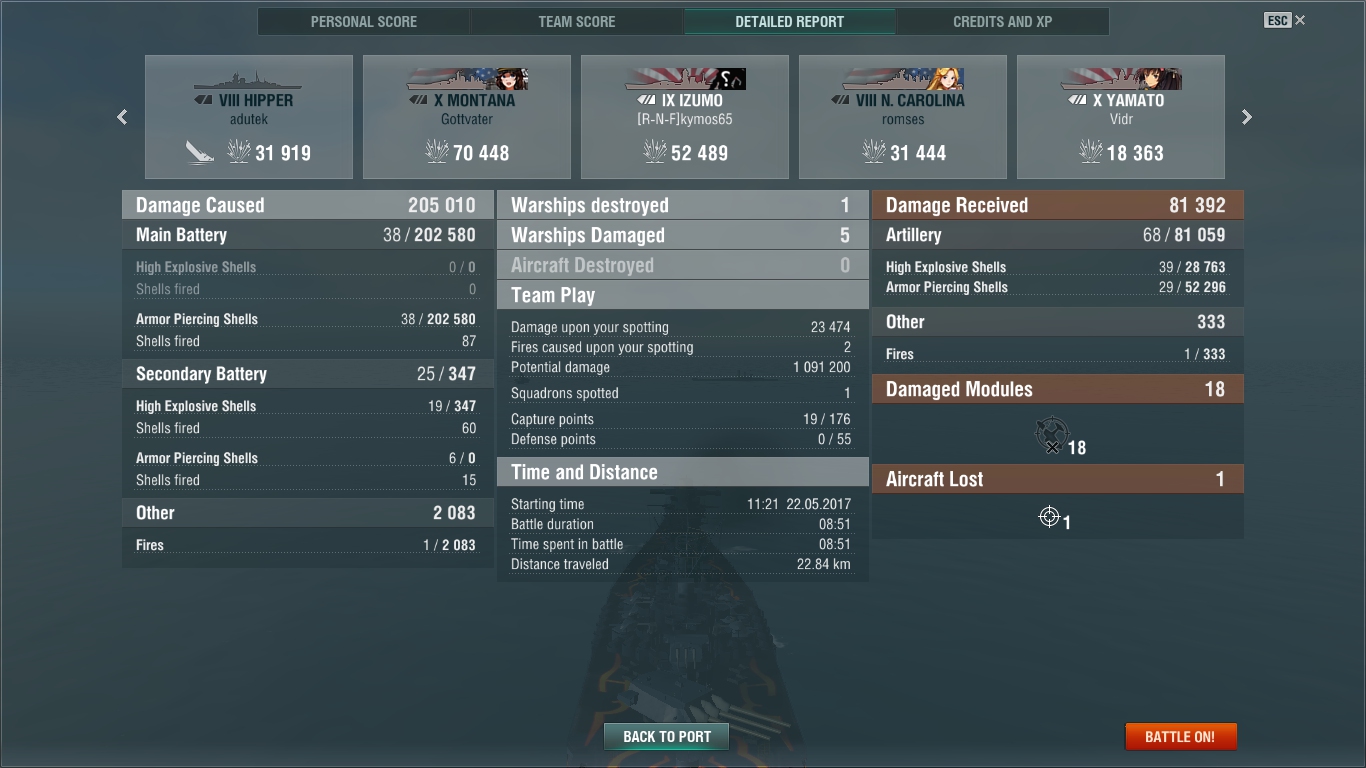Return with the Back to Port button

(x=667, y=737)
